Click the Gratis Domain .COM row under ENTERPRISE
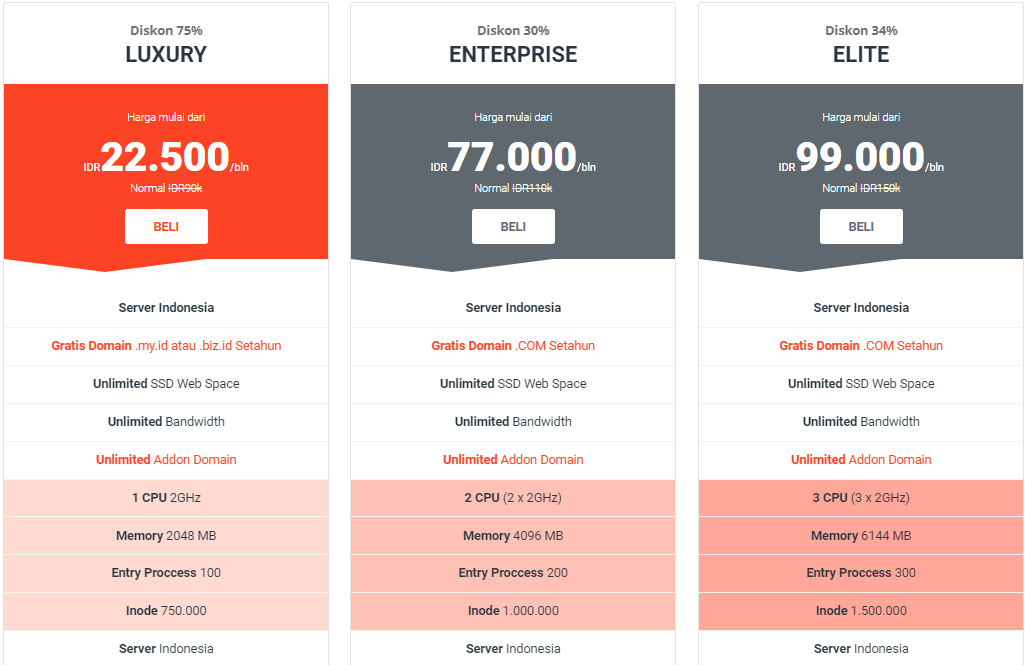 [513, 345]
